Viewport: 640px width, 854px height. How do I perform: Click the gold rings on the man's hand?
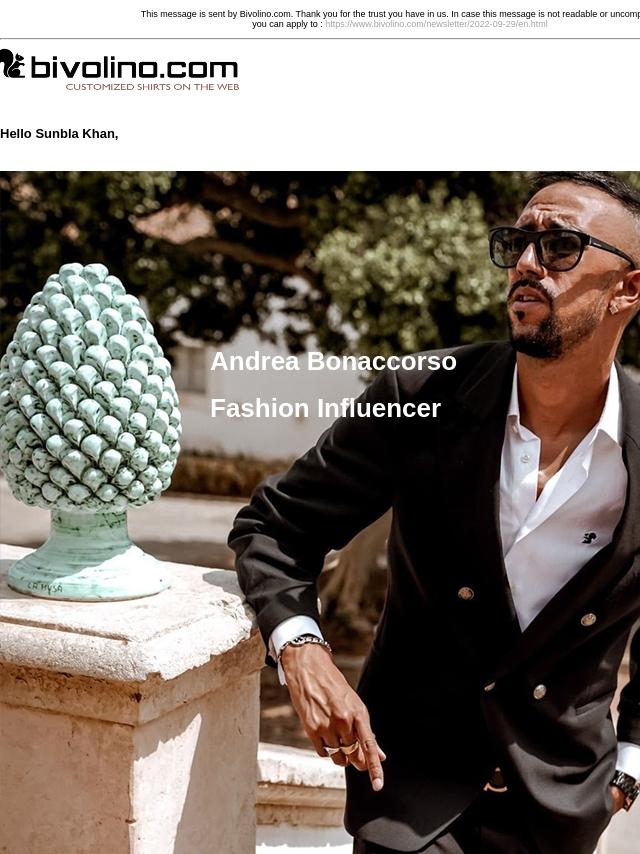343,748
